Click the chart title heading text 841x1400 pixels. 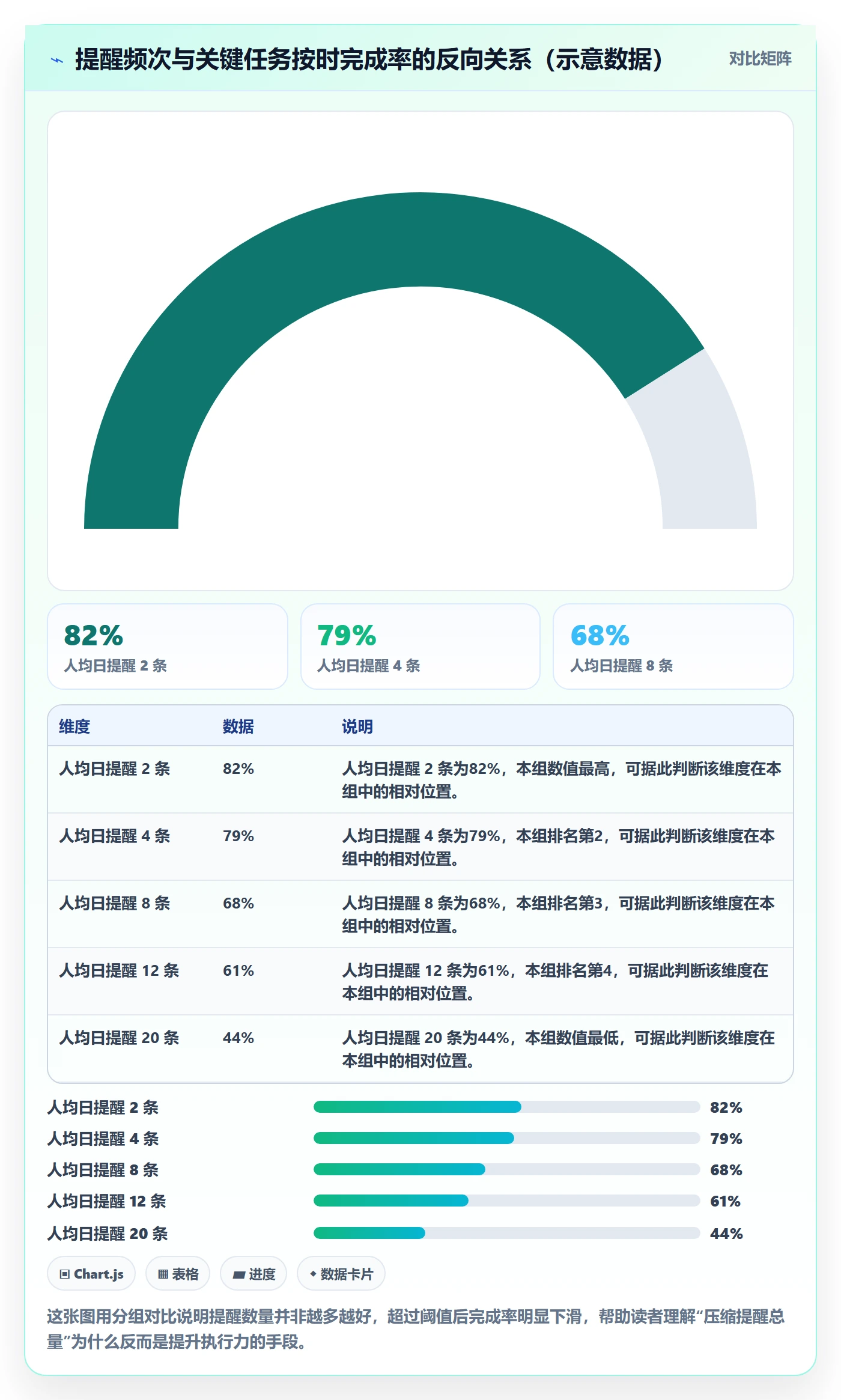click(x=369, y=59)
